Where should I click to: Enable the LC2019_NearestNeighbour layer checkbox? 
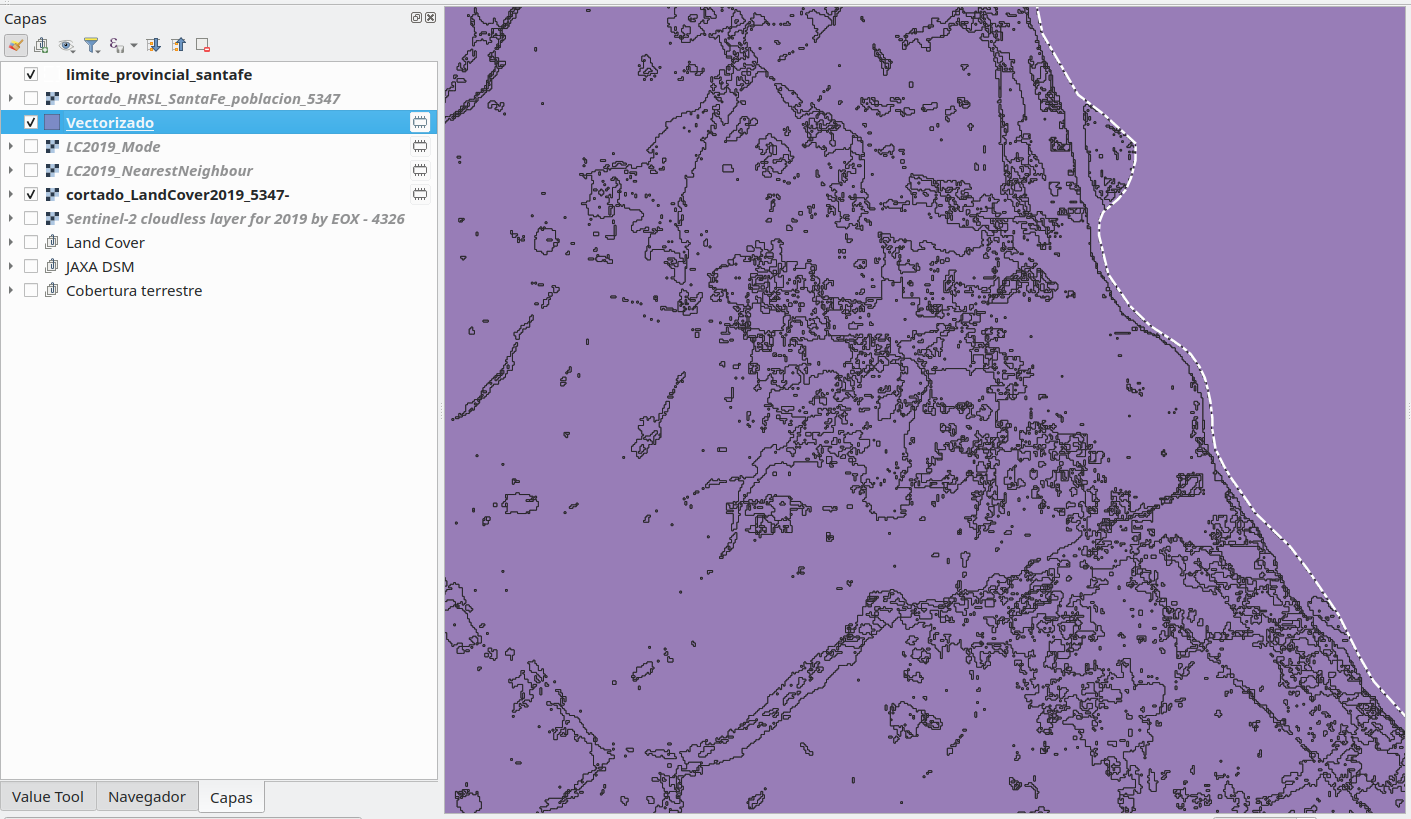click(31, 170)
